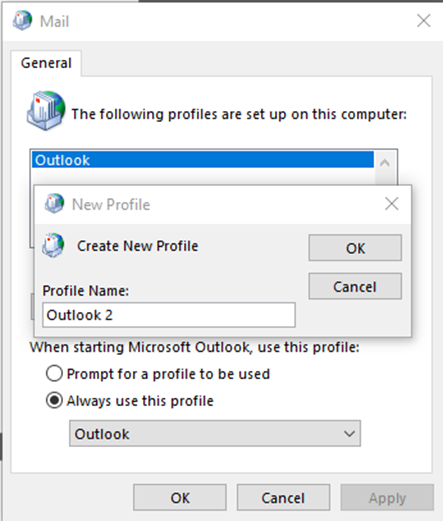
Task: Click the New Profile title bar icon
Action: (54, 203)
